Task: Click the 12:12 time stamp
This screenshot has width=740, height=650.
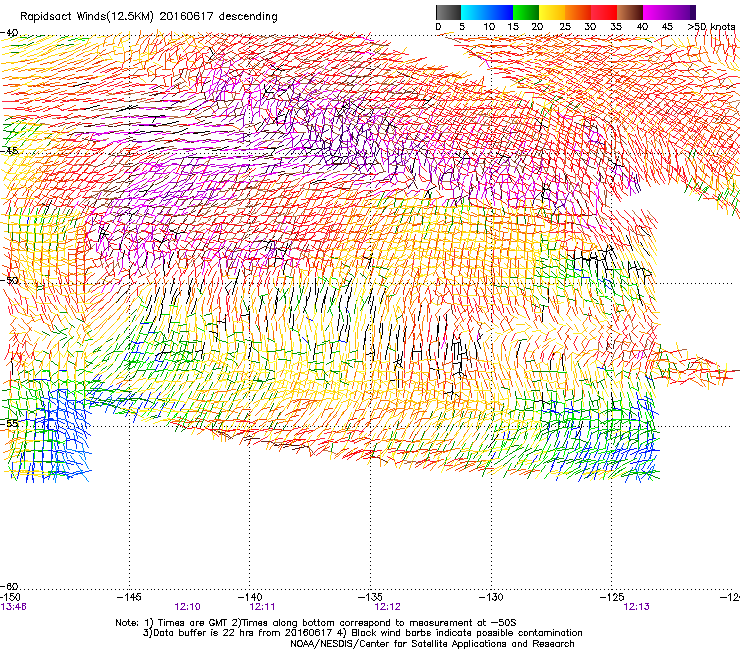Action: [387, 607]
